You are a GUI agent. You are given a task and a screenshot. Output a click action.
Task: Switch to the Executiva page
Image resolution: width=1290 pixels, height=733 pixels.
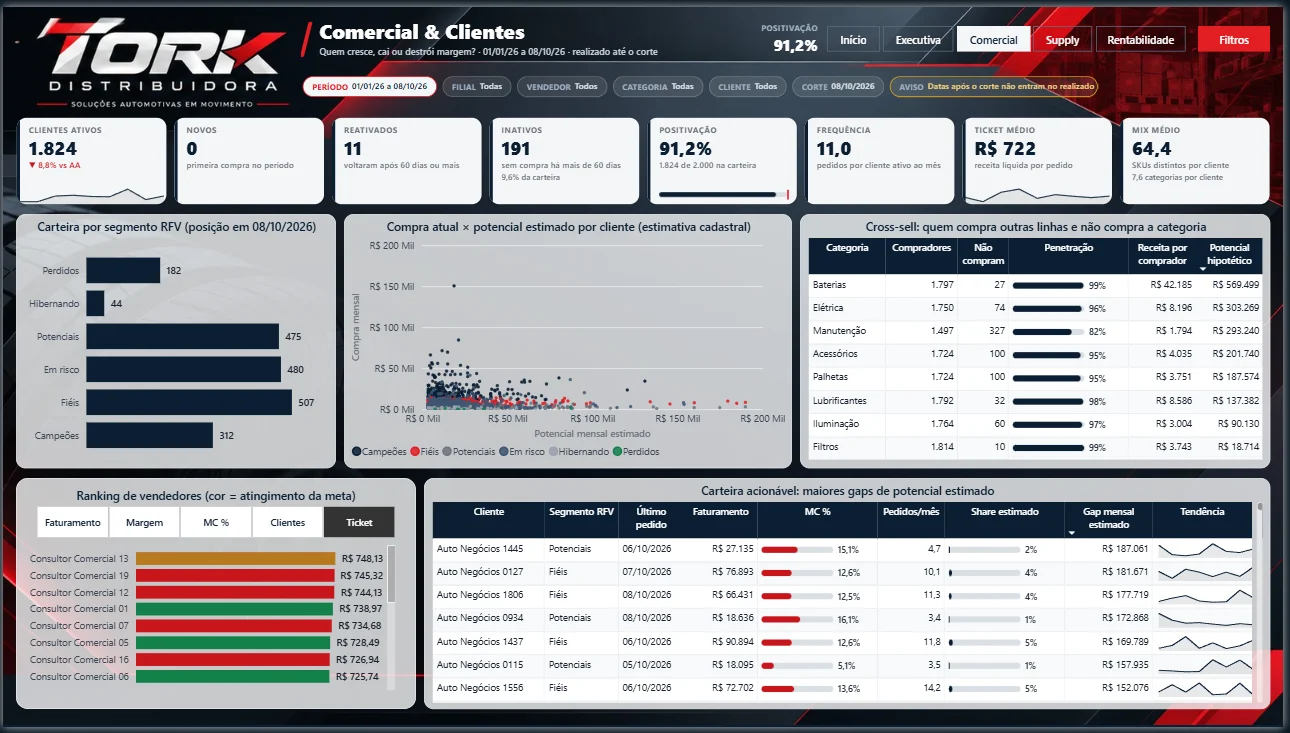[x=918, y=40]
